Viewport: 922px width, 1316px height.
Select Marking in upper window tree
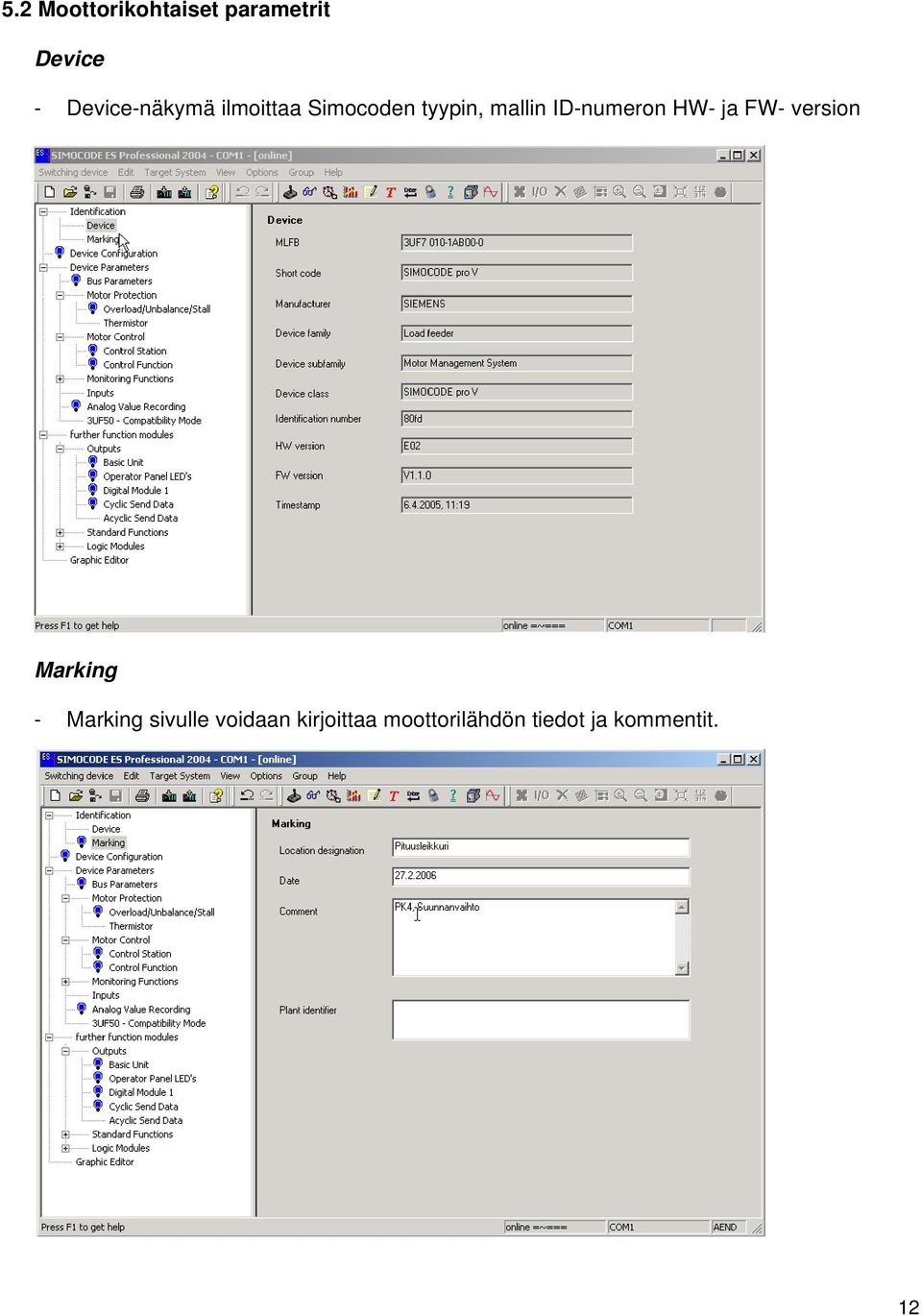[x=103, y=239]
